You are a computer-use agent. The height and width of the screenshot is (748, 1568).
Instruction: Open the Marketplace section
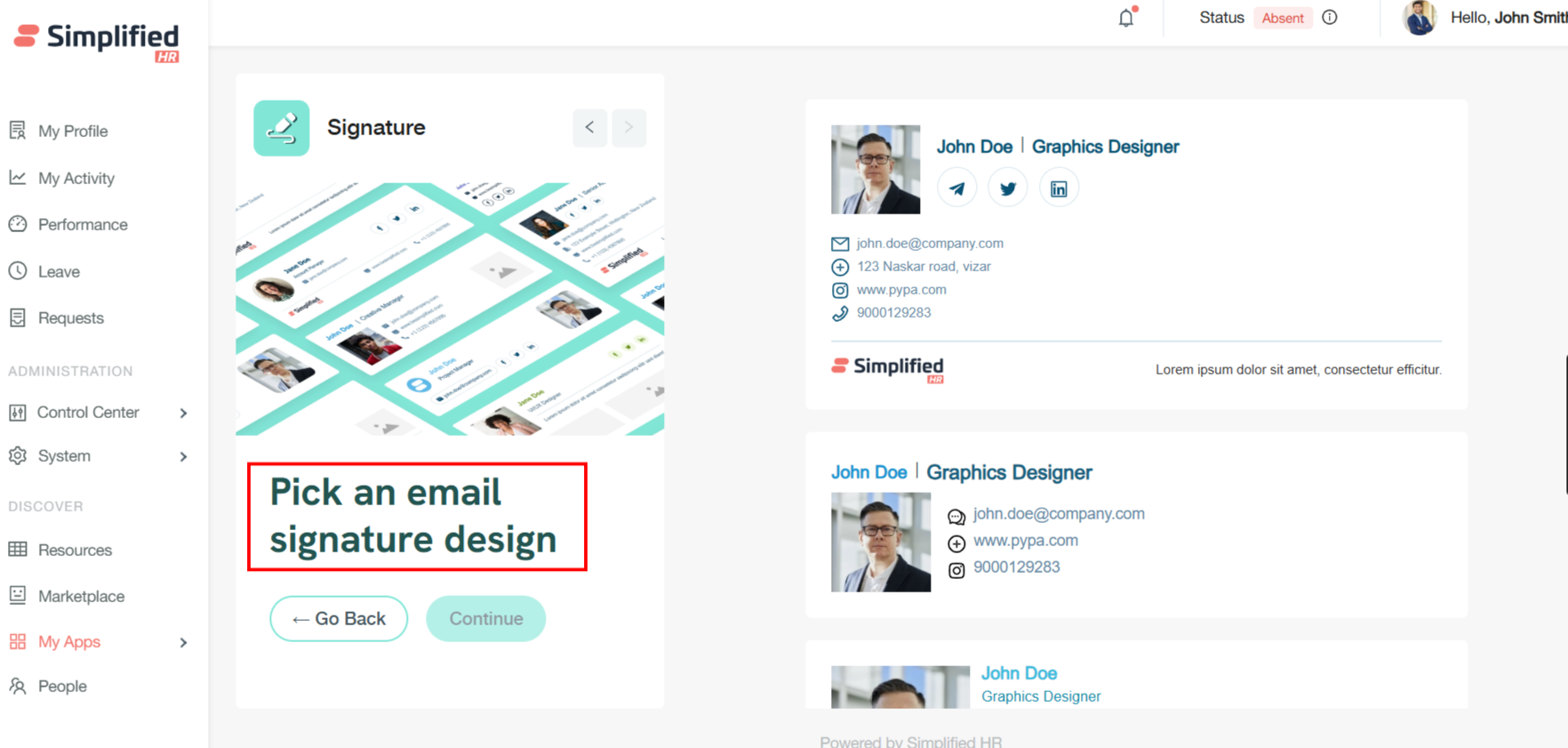click(x=81, y=597)
